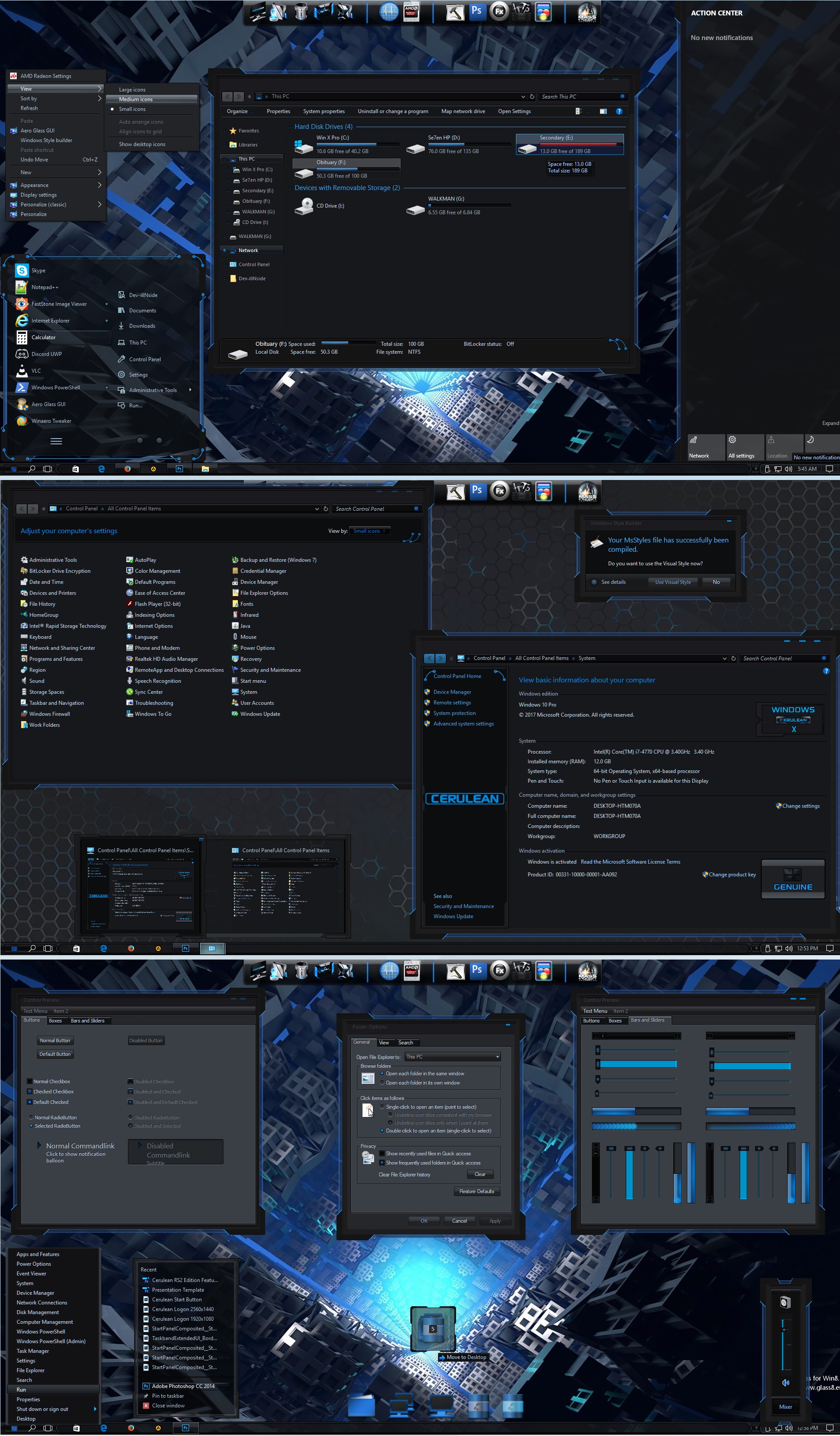
Task: Open Intel Rapid Storage Technology
Action: tap(63, 626)
